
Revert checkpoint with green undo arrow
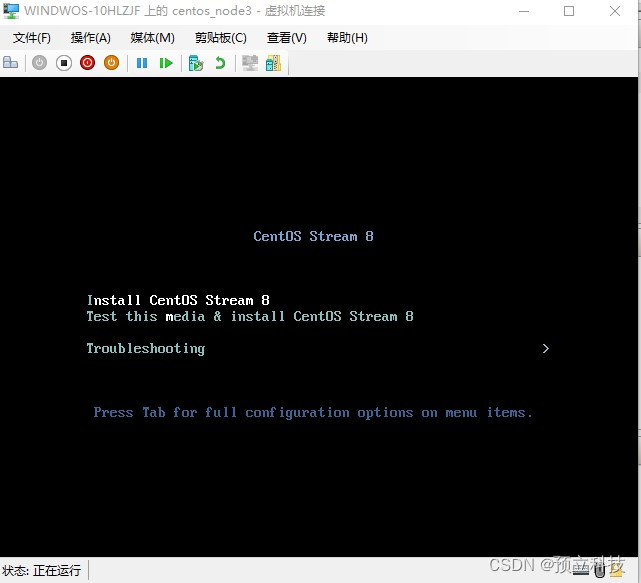point(220,63)
